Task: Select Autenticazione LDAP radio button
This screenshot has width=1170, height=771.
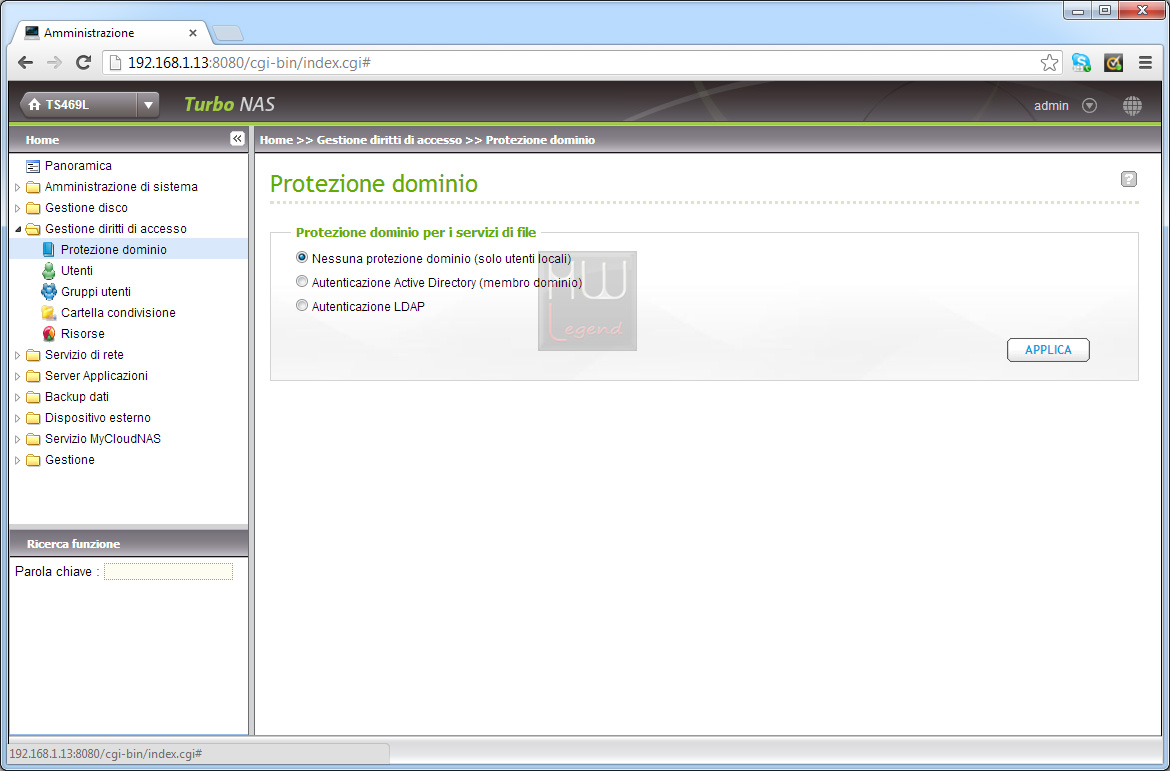Action: 301,305
